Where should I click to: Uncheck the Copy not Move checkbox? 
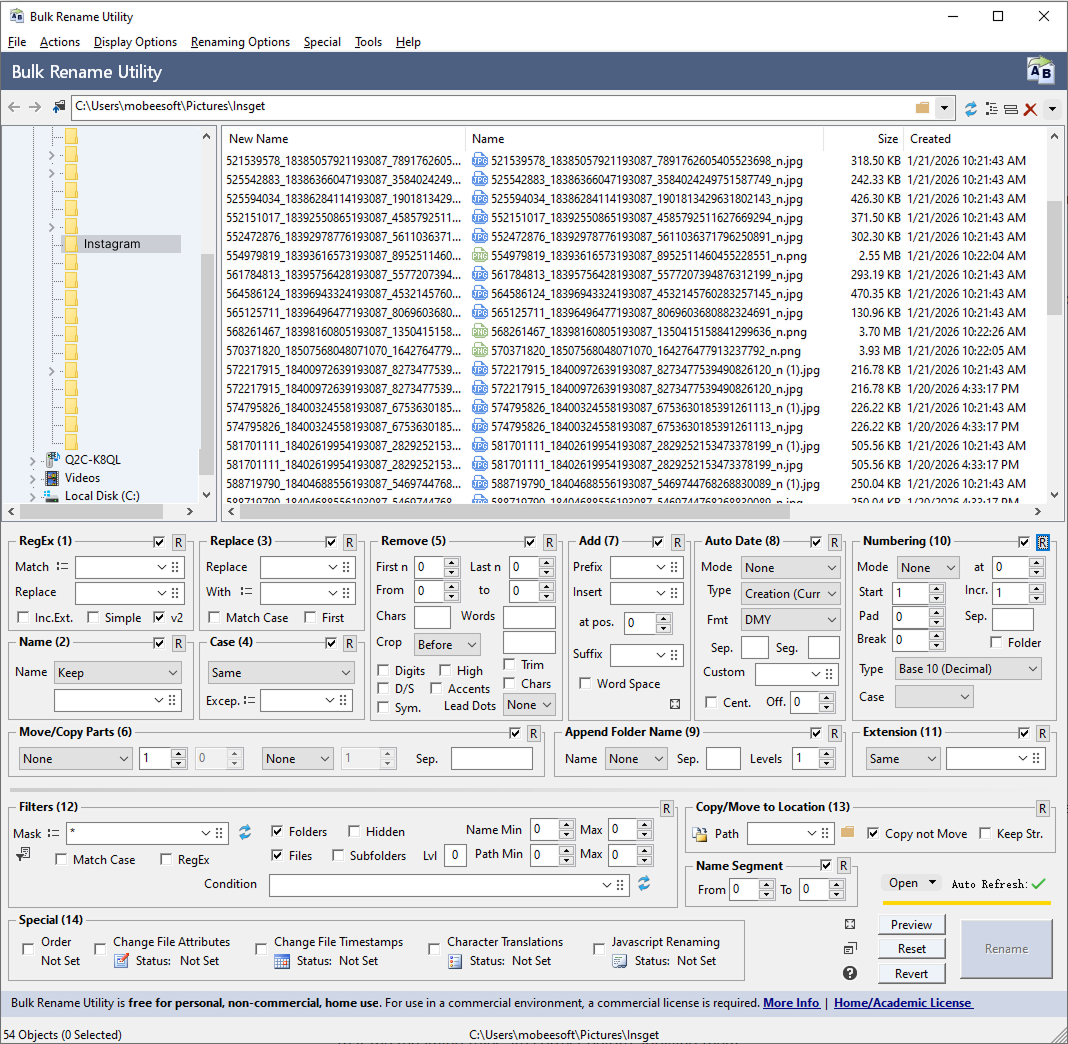click(873, 833)
